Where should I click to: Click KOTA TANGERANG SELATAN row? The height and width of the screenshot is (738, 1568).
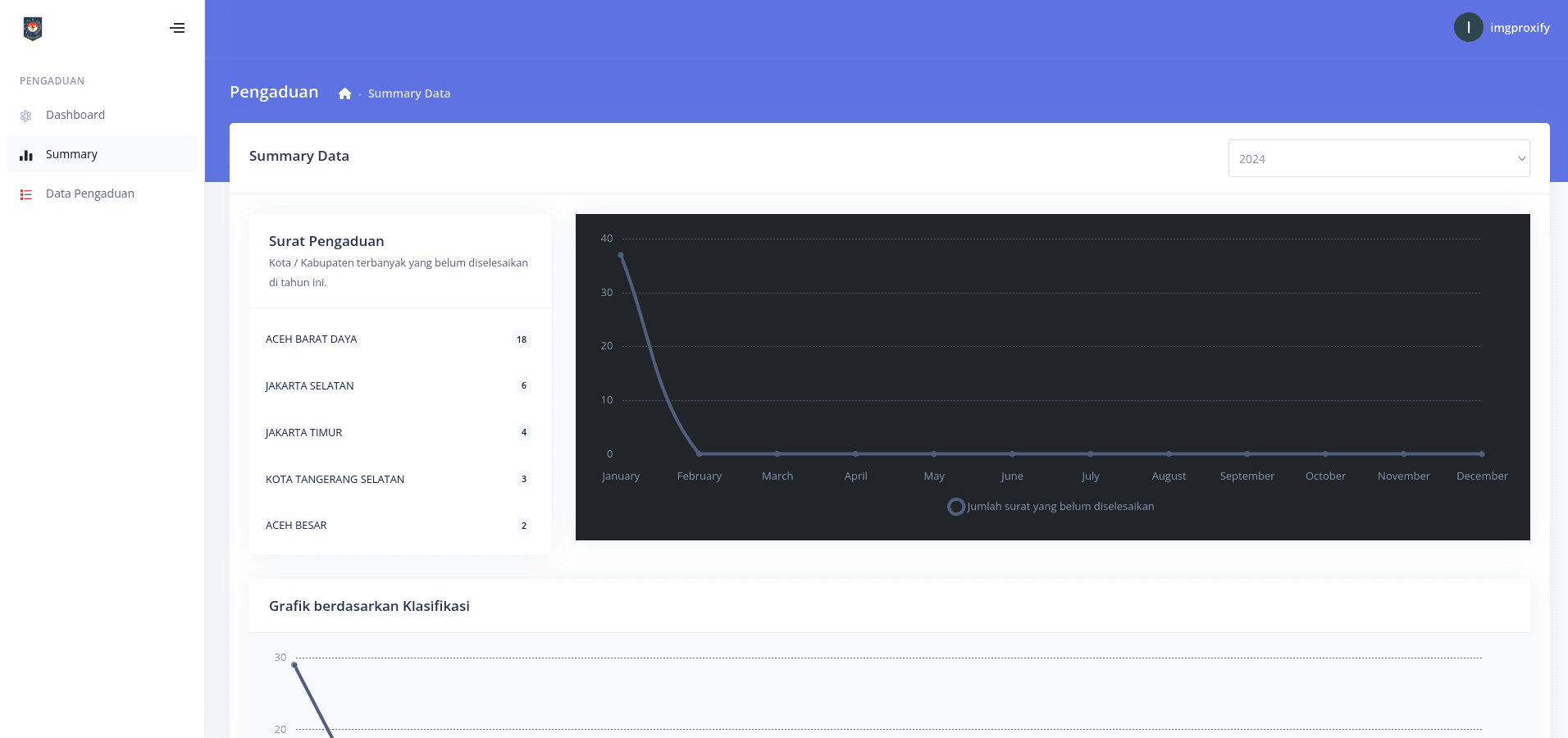399,479
